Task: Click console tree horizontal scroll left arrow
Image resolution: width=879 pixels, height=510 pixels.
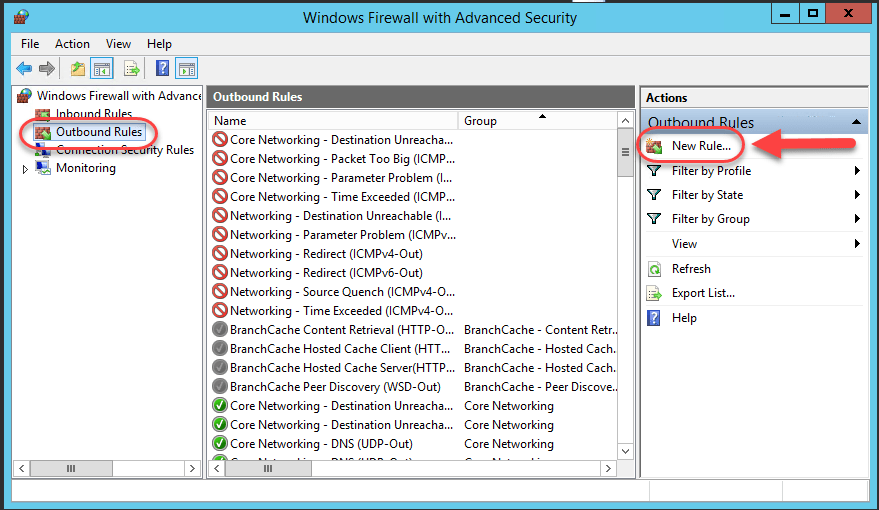Action: click(x=22, y=469)
